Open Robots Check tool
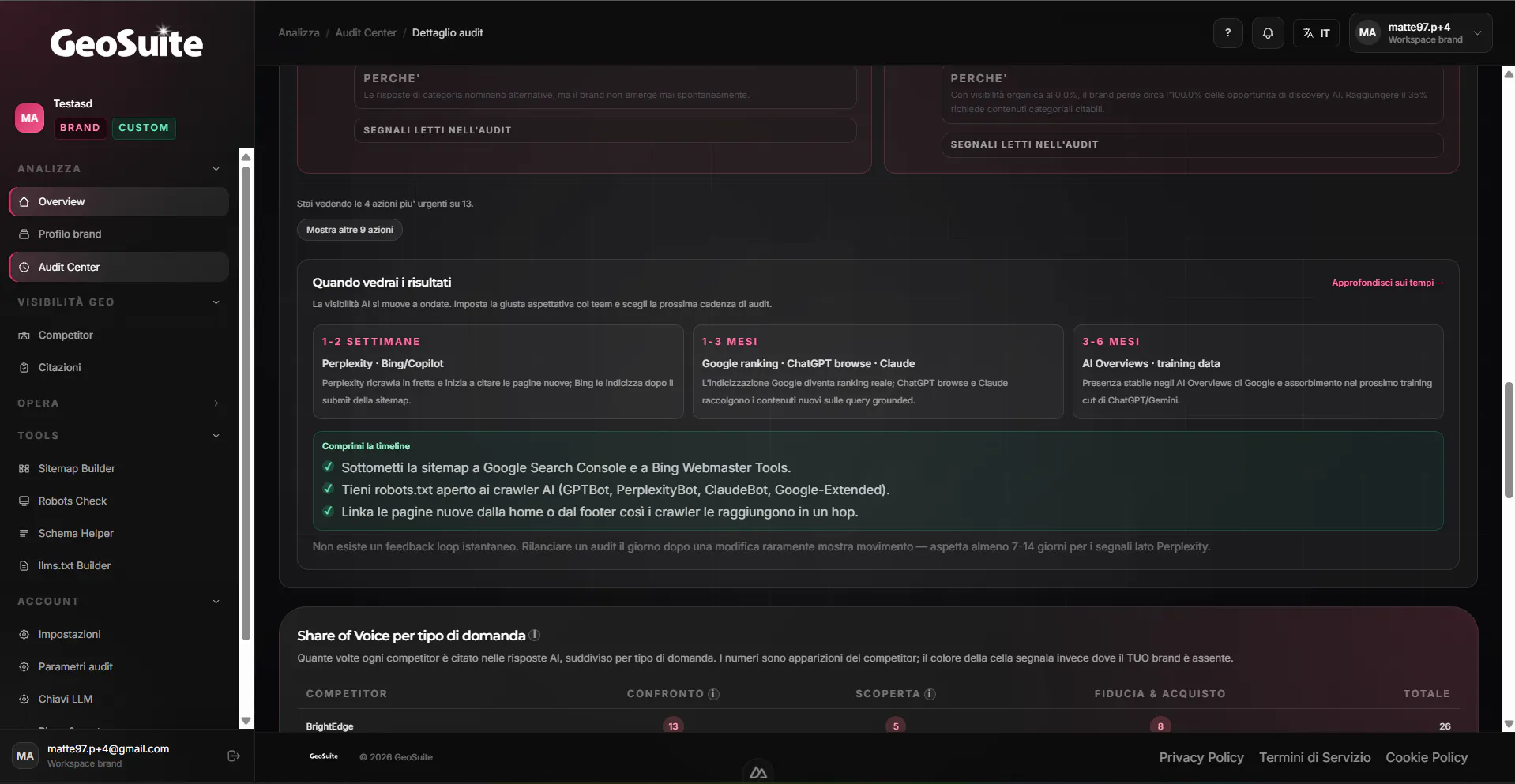1515x784 pixels. (x=119, y=501)
